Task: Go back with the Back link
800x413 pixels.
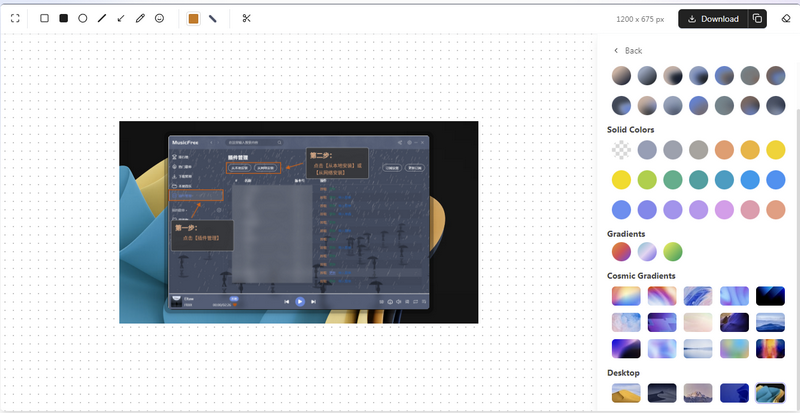Action: [628, 51]
